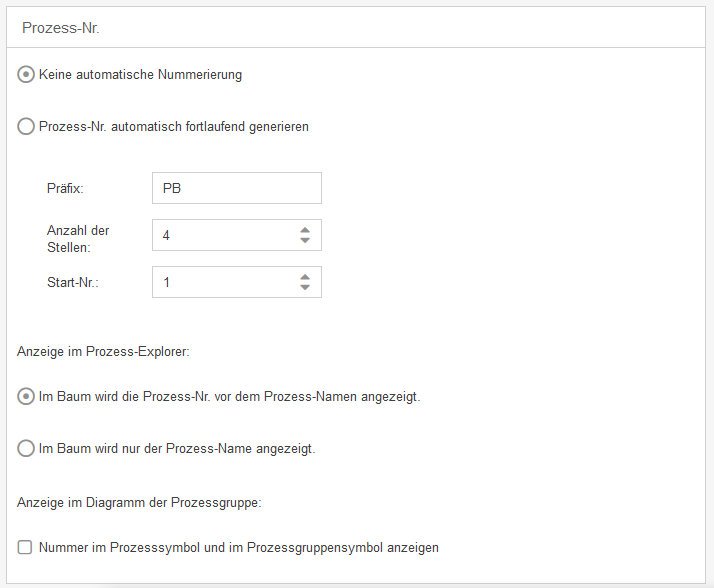Tick the 'Nummer im Prozesssymbol' checkbox
Image resolution: width=714 pixels, height=588 pixels.
[26, 547]
